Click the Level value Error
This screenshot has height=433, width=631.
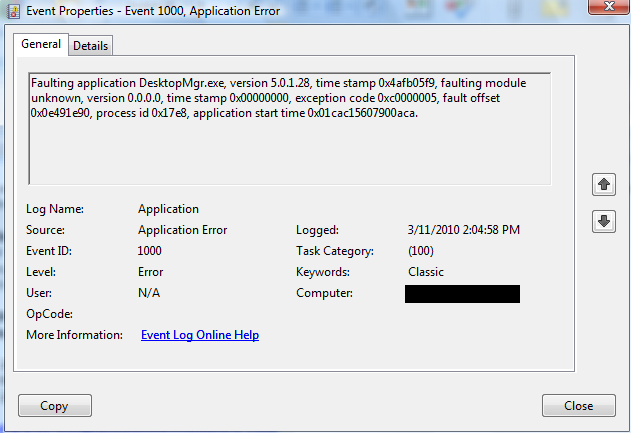pyautogui.click(x=151, y=272)
